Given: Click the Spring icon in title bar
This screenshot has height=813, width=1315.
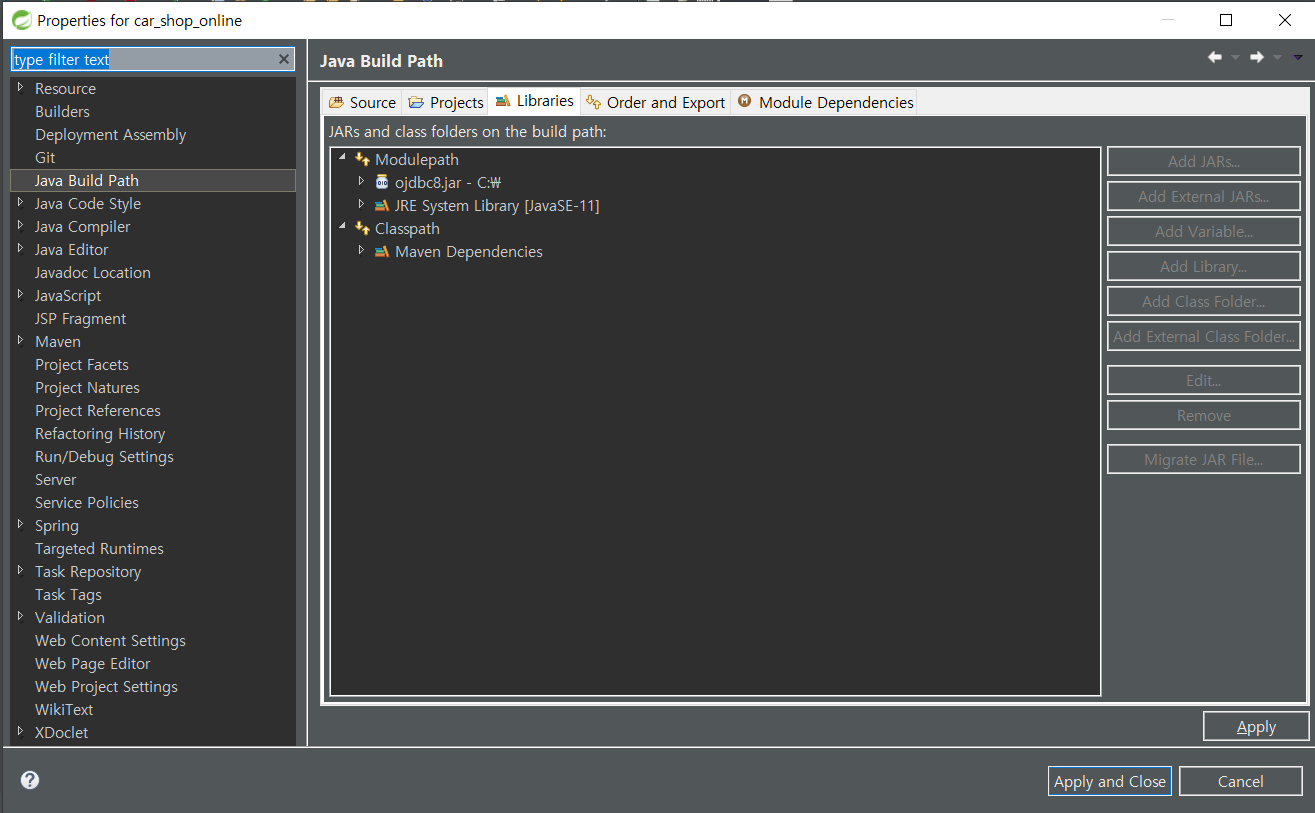Looking at the screenshot, I should point(21,20).
